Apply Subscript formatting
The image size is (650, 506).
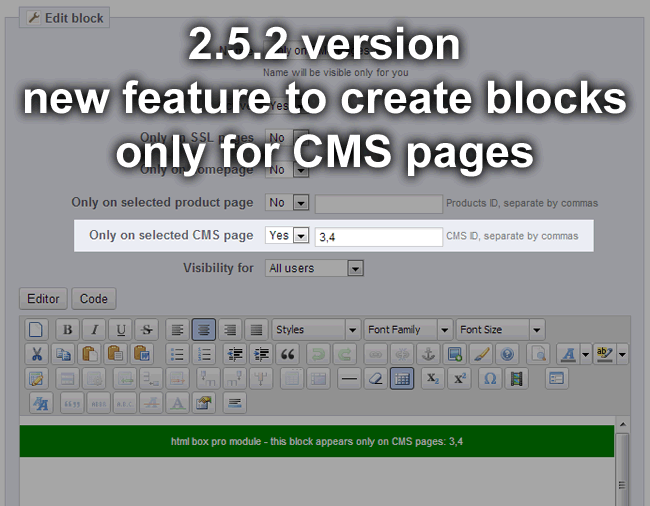coord(433,378)
